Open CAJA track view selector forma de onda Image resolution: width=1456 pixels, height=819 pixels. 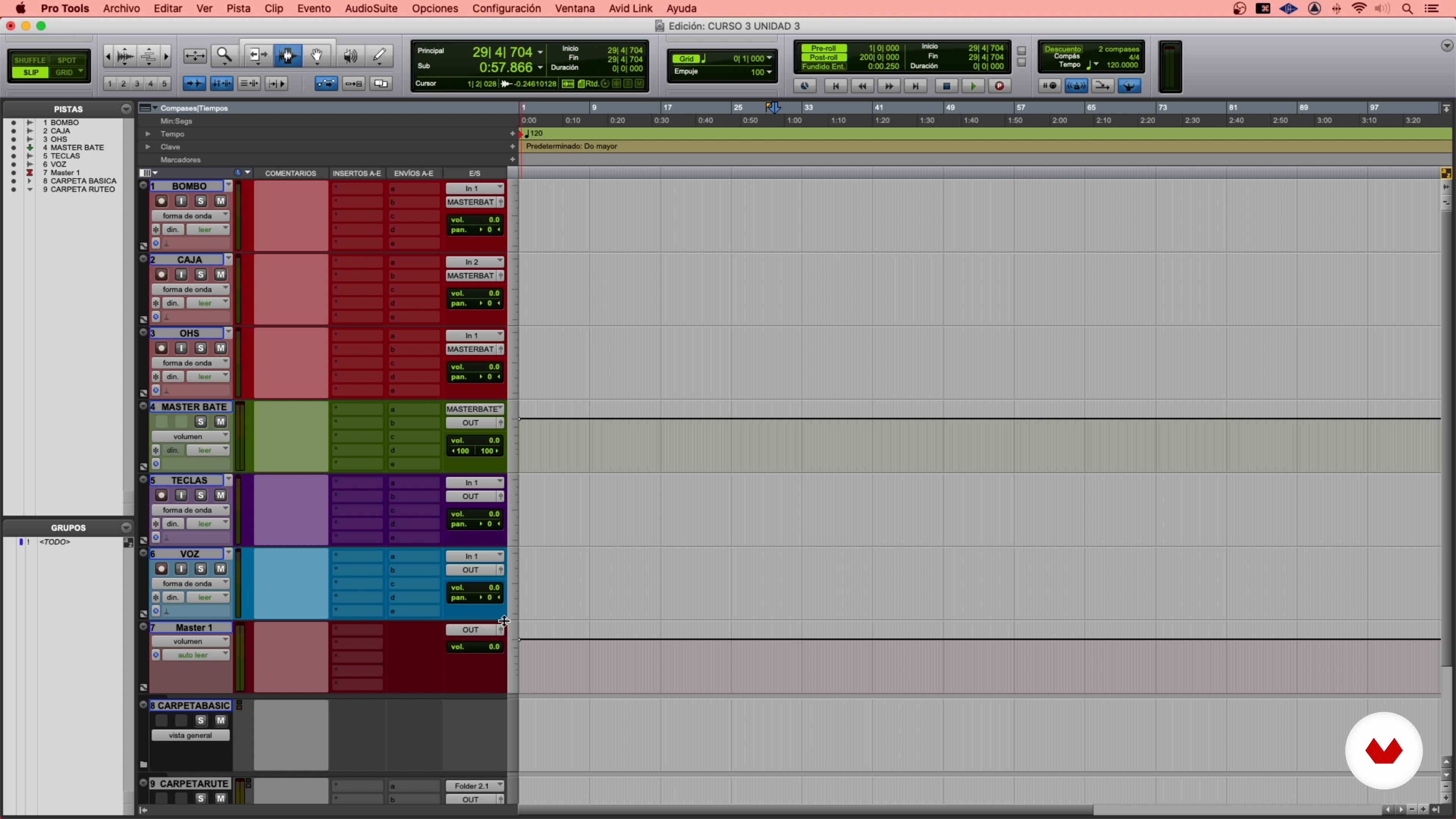tap(190, 289)
